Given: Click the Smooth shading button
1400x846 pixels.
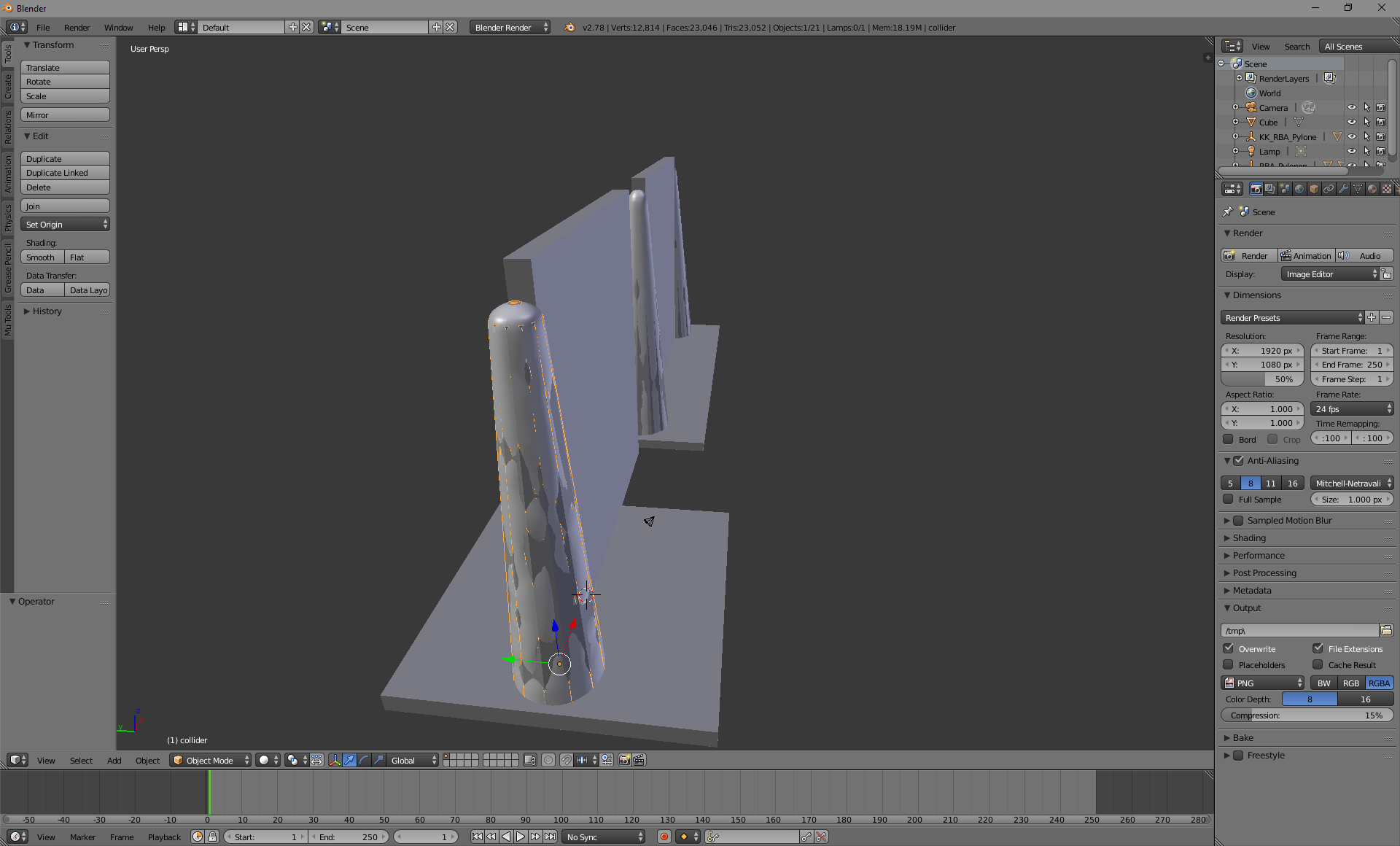Looking at the screenshot, I should (x=42, y=257).
